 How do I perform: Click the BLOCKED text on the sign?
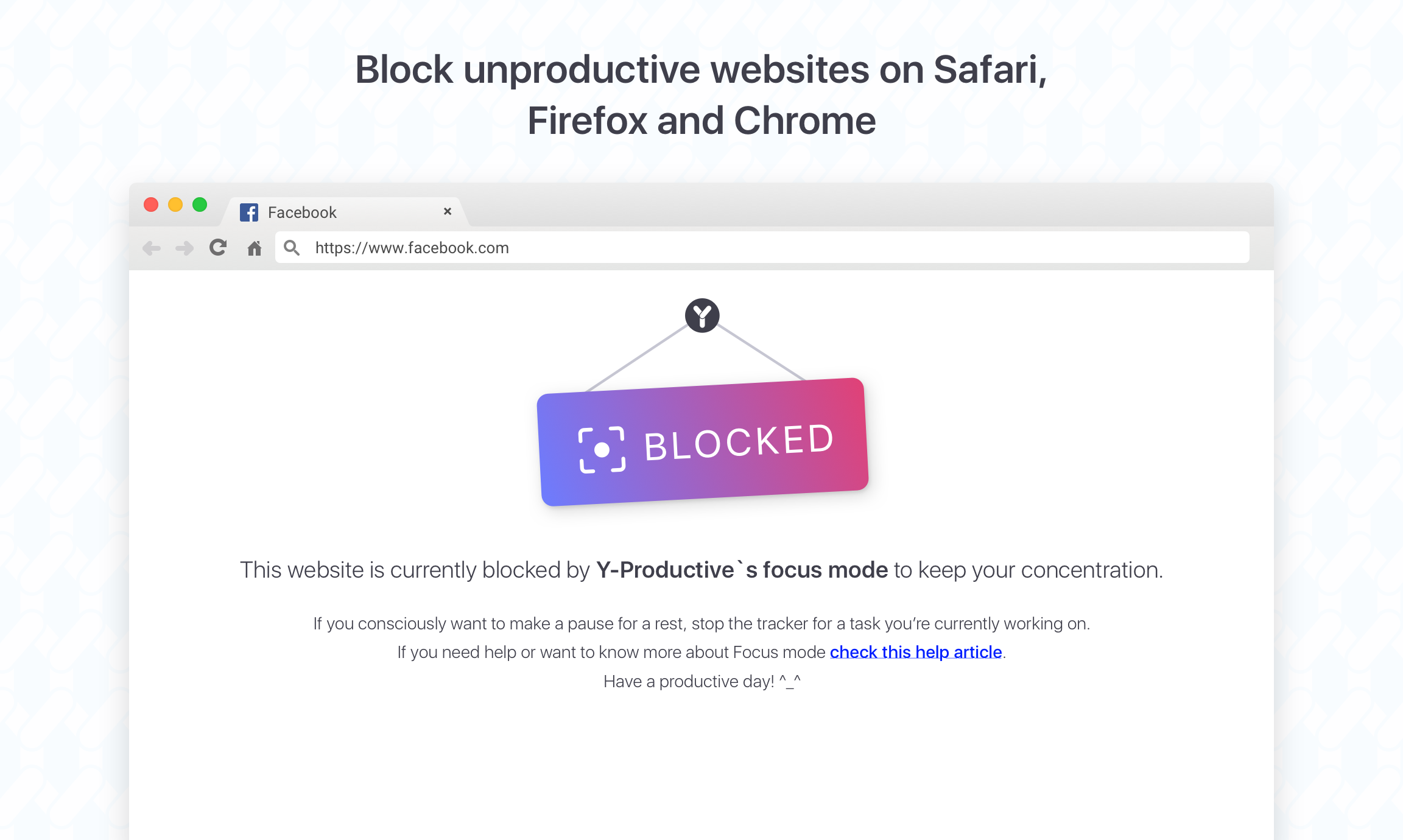tap(739, 443)
